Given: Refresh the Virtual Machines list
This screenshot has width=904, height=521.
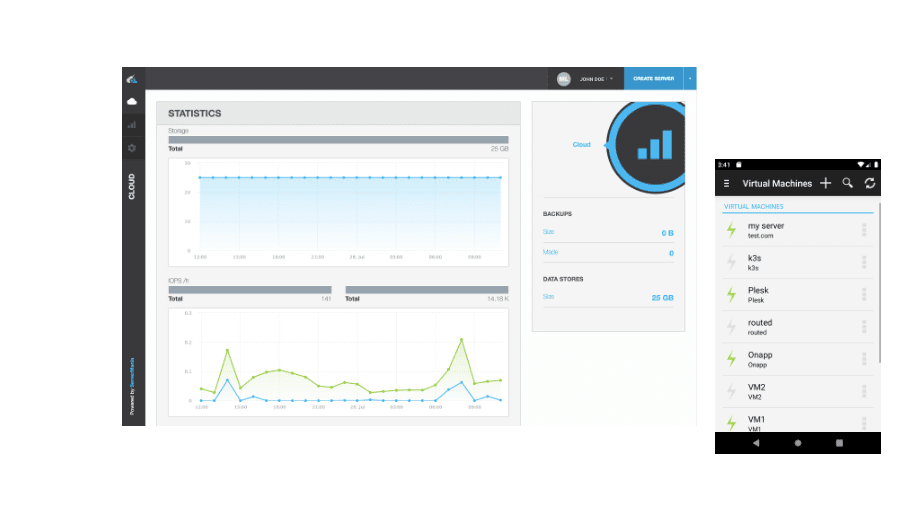Looking at the screenshot, I should pyautogui.click(x=870, y=183).
